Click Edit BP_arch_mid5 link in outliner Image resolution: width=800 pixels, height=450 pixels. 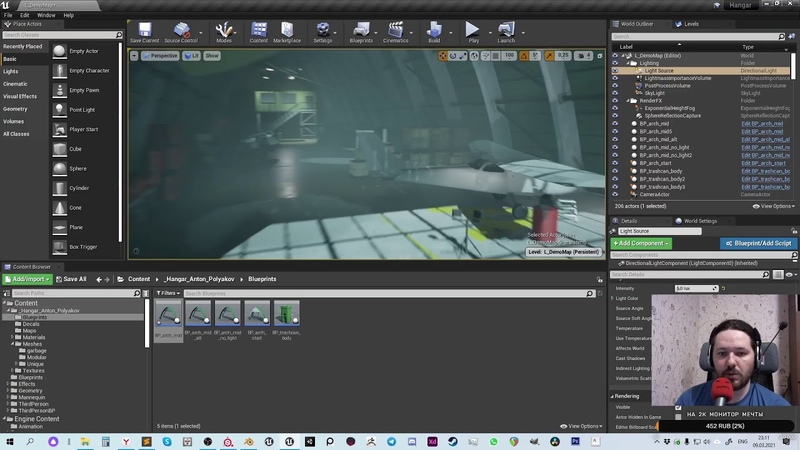coord(762,132)
